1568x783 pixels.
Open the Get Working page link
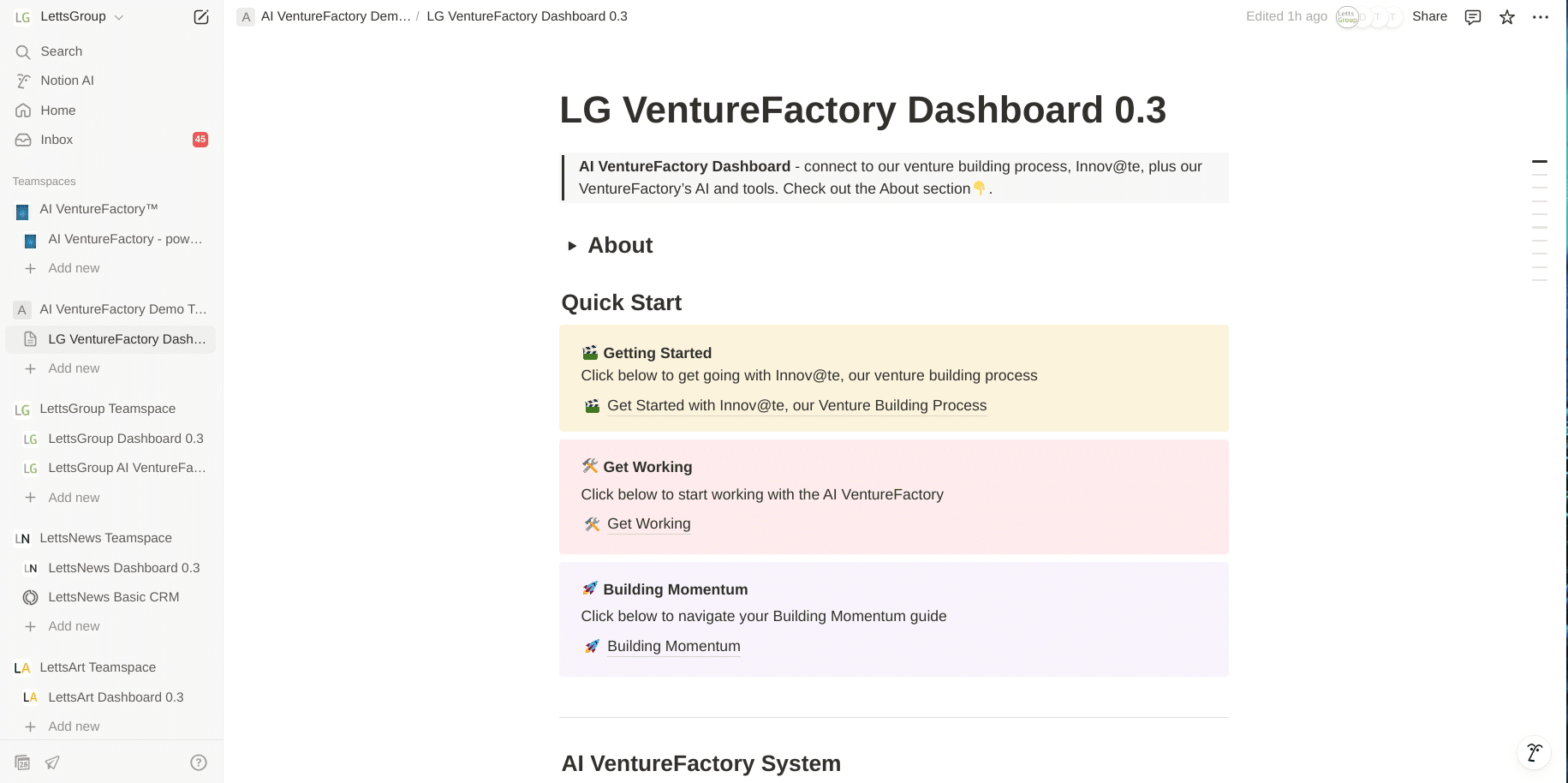tap(648, 523)
